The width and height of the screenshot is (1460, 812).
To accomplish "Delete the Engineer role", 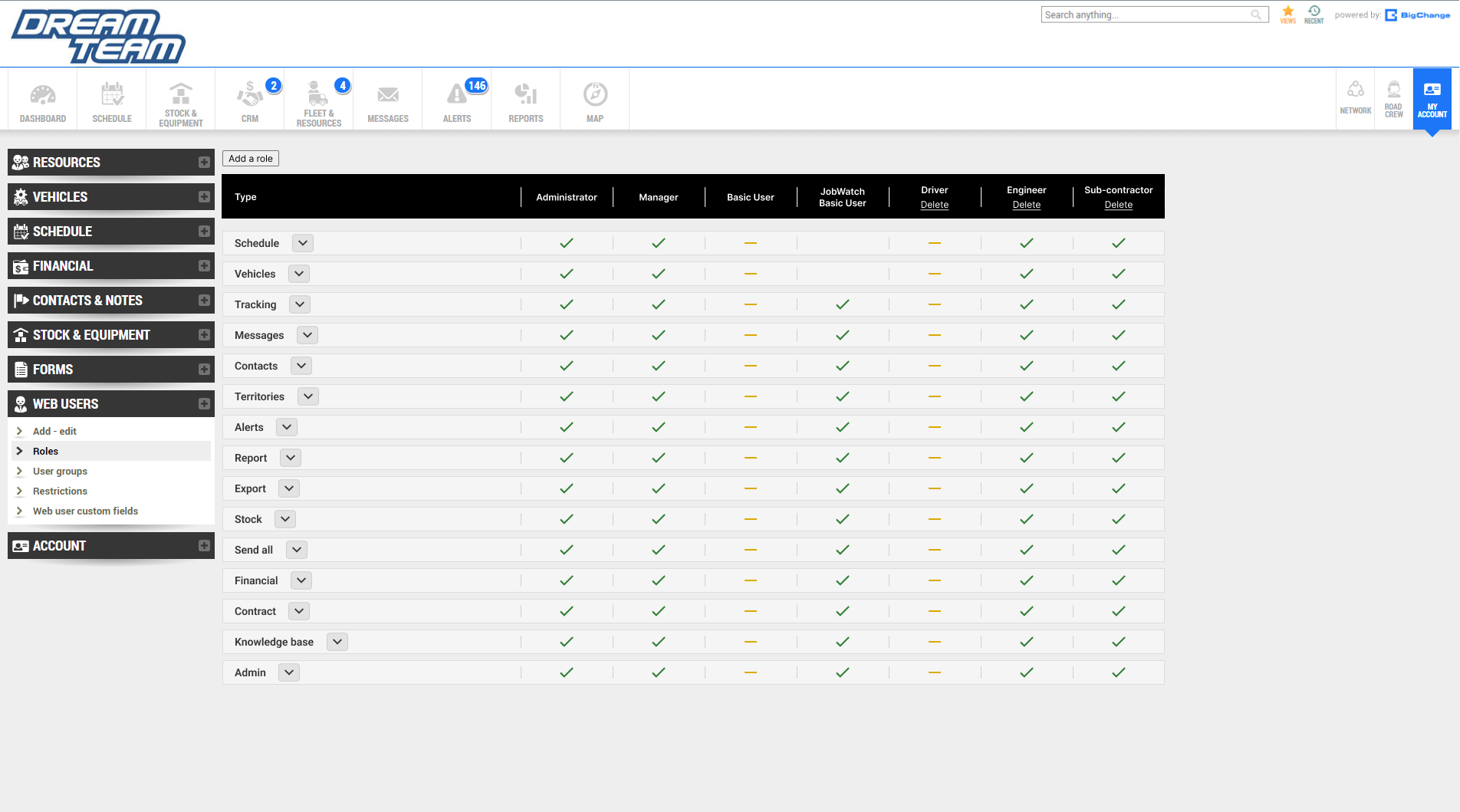I will (1027, 205).
